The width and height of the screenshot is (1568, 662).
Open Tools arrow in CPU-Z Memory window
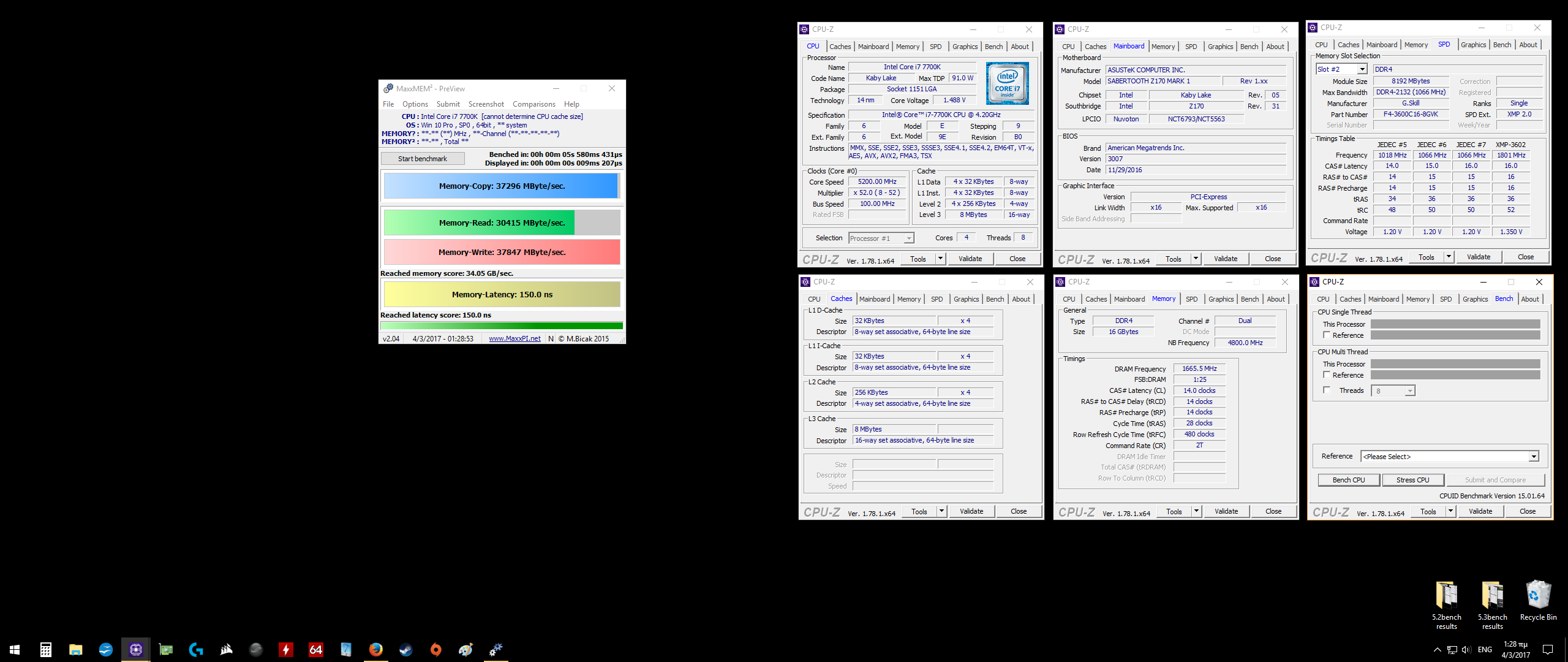[1197, 512]
